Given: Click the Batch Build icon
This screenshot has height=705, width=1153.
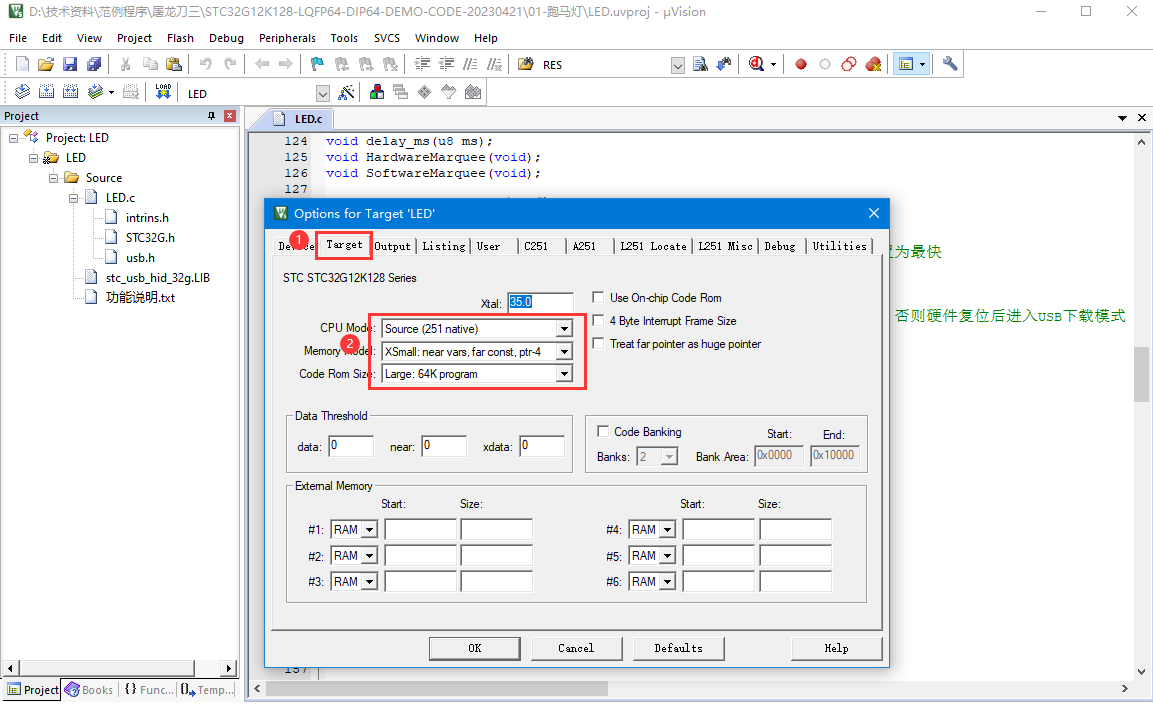Looking at the screenshot, I should (x=95, y=92).
